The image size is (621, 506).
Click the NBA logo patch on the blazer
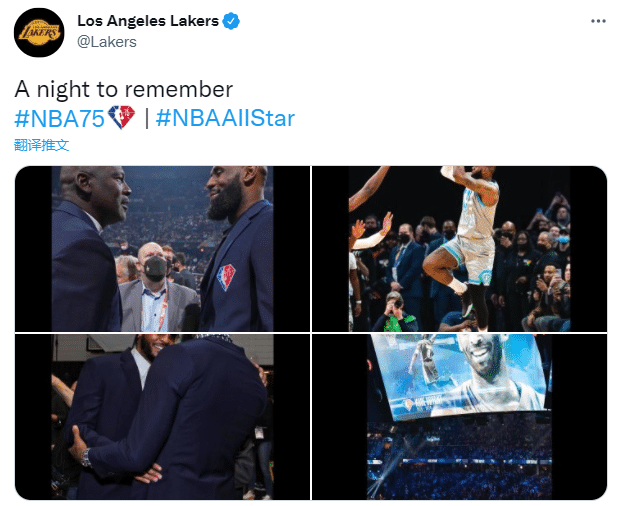(226, 277)
